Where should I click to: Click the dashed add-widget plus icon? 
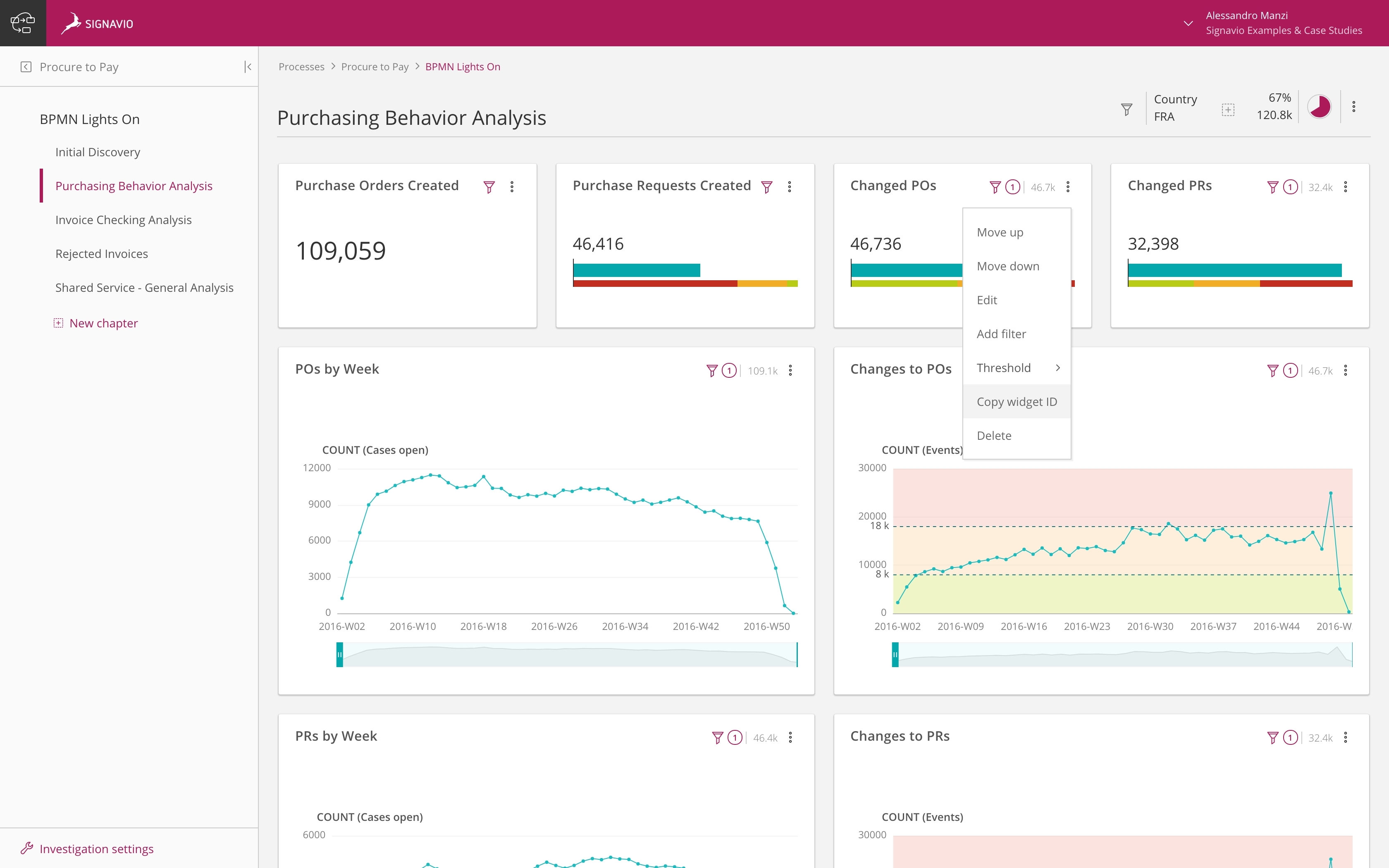coord(1228,108)
